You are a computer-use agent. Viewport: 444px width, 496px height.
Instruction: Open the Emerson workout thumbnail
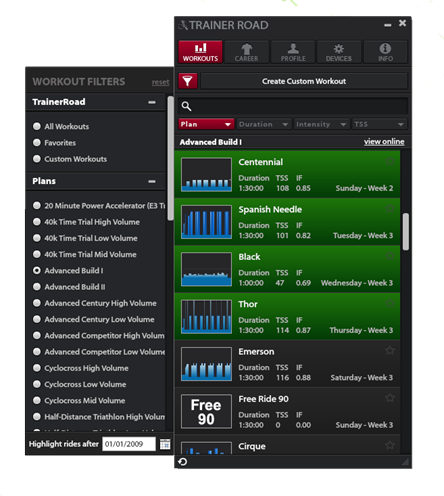tap(206, 364)
